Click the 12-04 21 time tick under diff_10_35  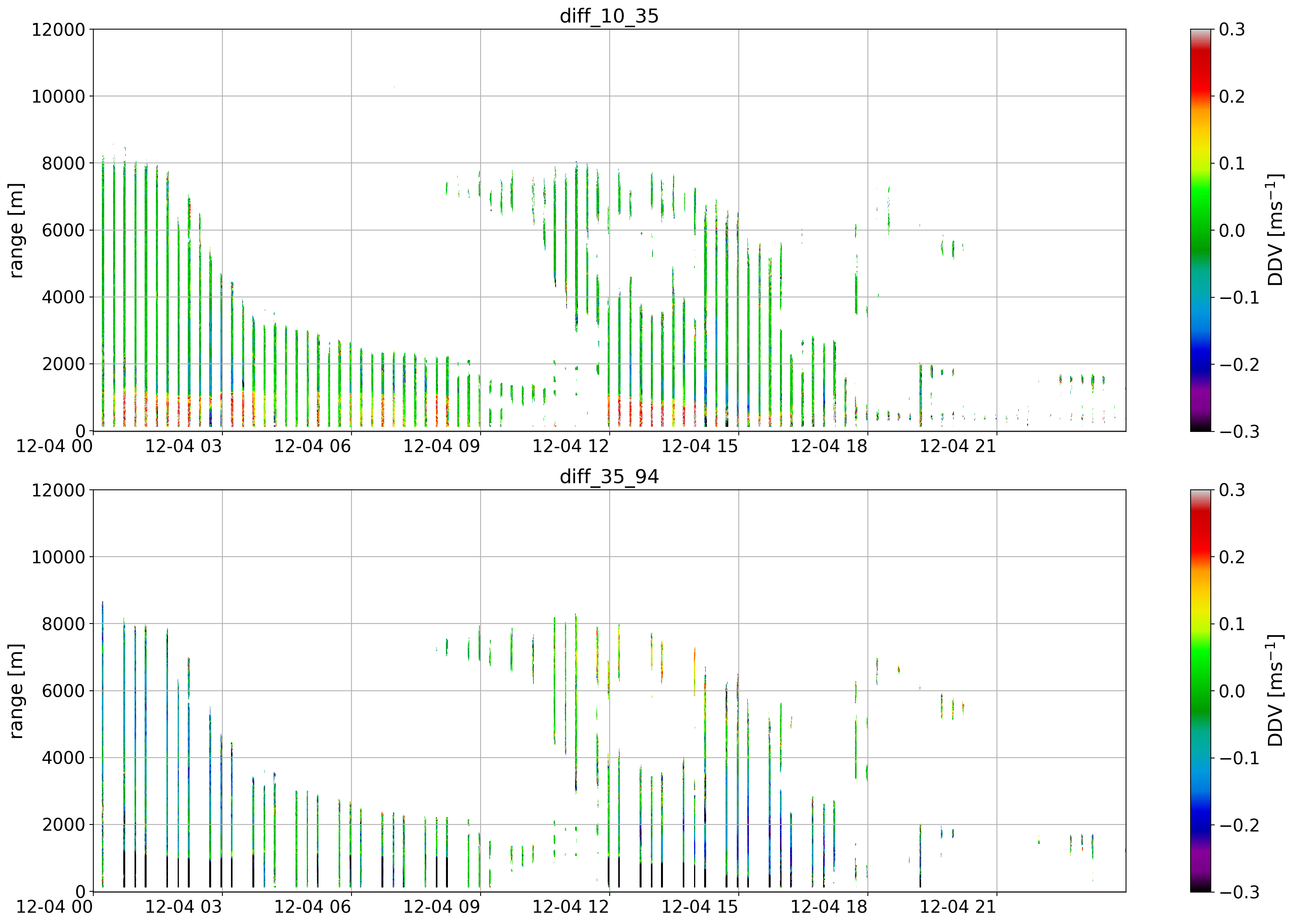tap(958, 446)
